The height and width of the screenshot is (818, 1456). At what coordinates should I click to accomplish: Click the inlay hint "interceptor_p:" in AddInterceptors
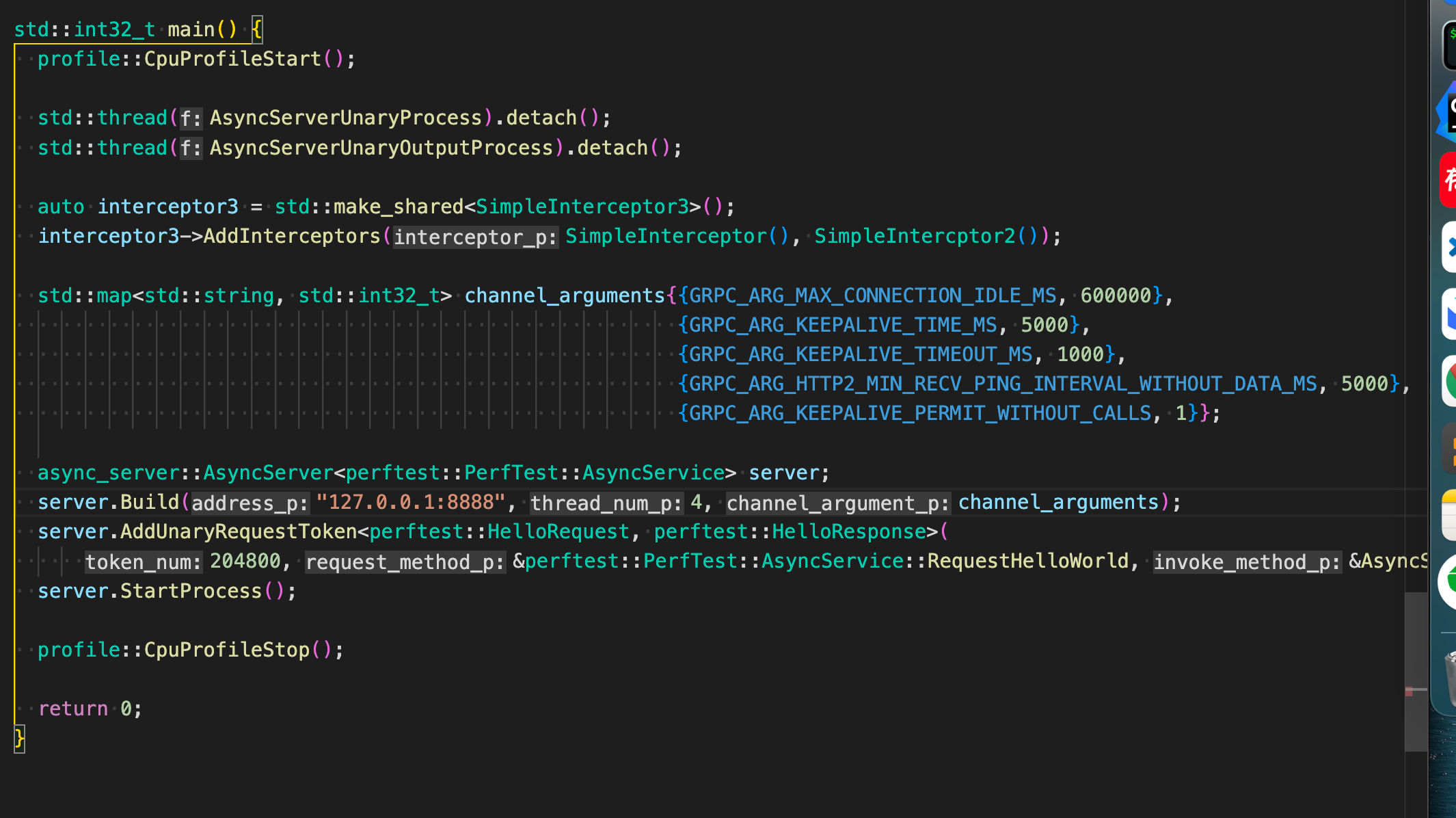(x=474, y=236)
